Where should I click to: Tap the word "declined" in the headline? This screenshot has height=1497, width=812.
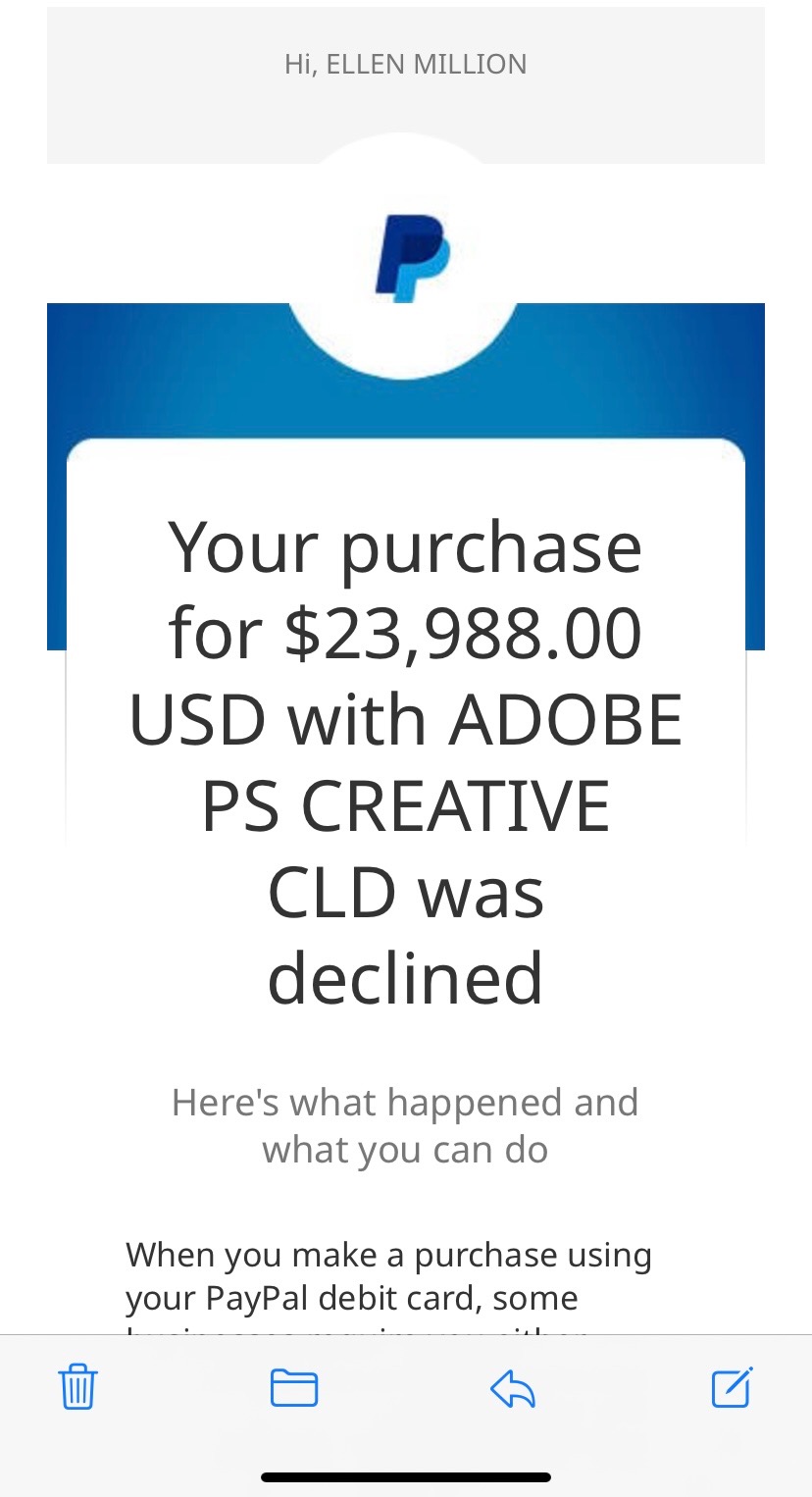point(405,979)
